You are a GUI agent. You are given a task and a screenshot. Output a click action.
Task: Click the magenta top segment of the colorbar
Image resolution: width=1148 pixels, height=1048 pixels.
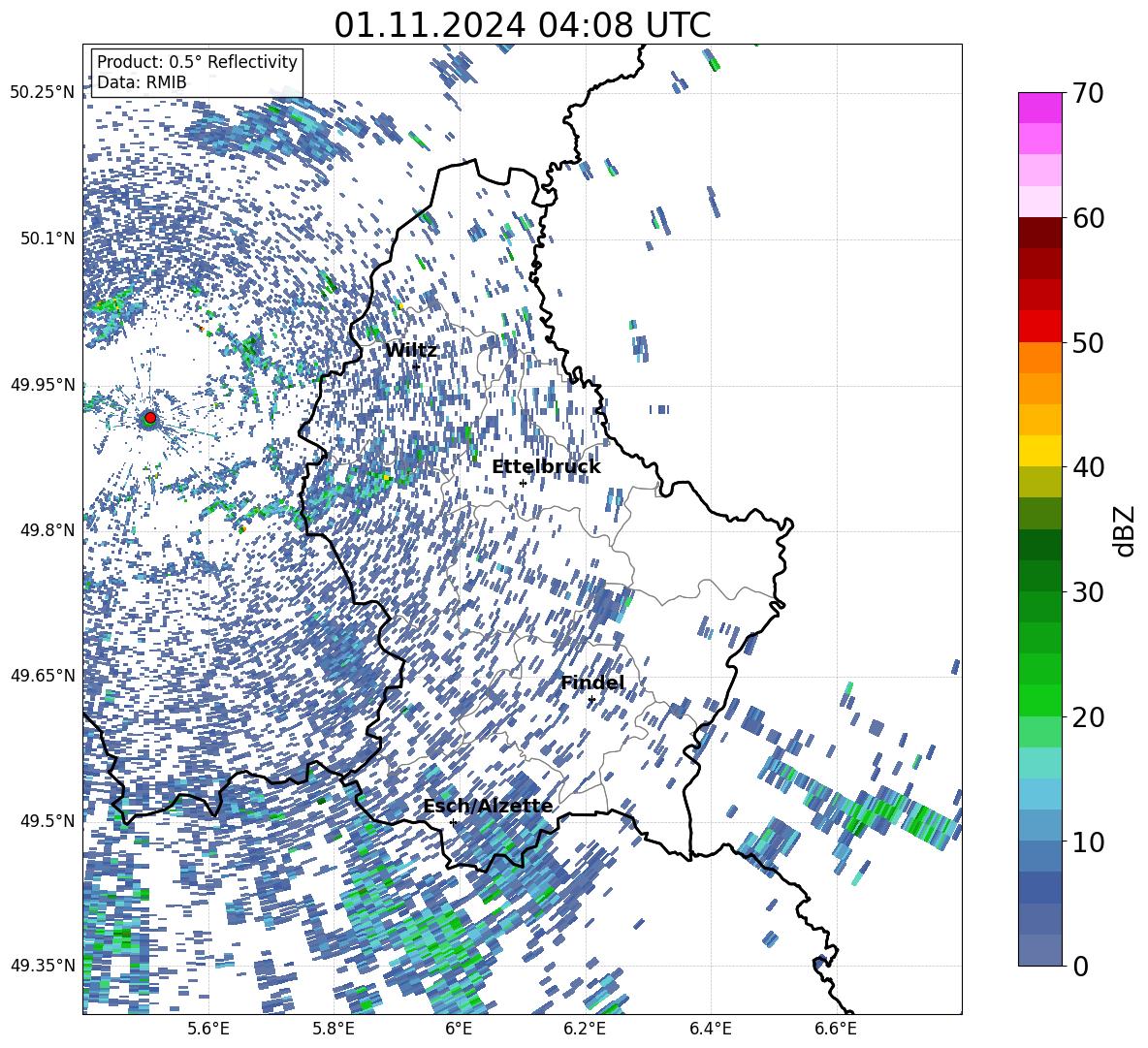(x=1039, y=109)
